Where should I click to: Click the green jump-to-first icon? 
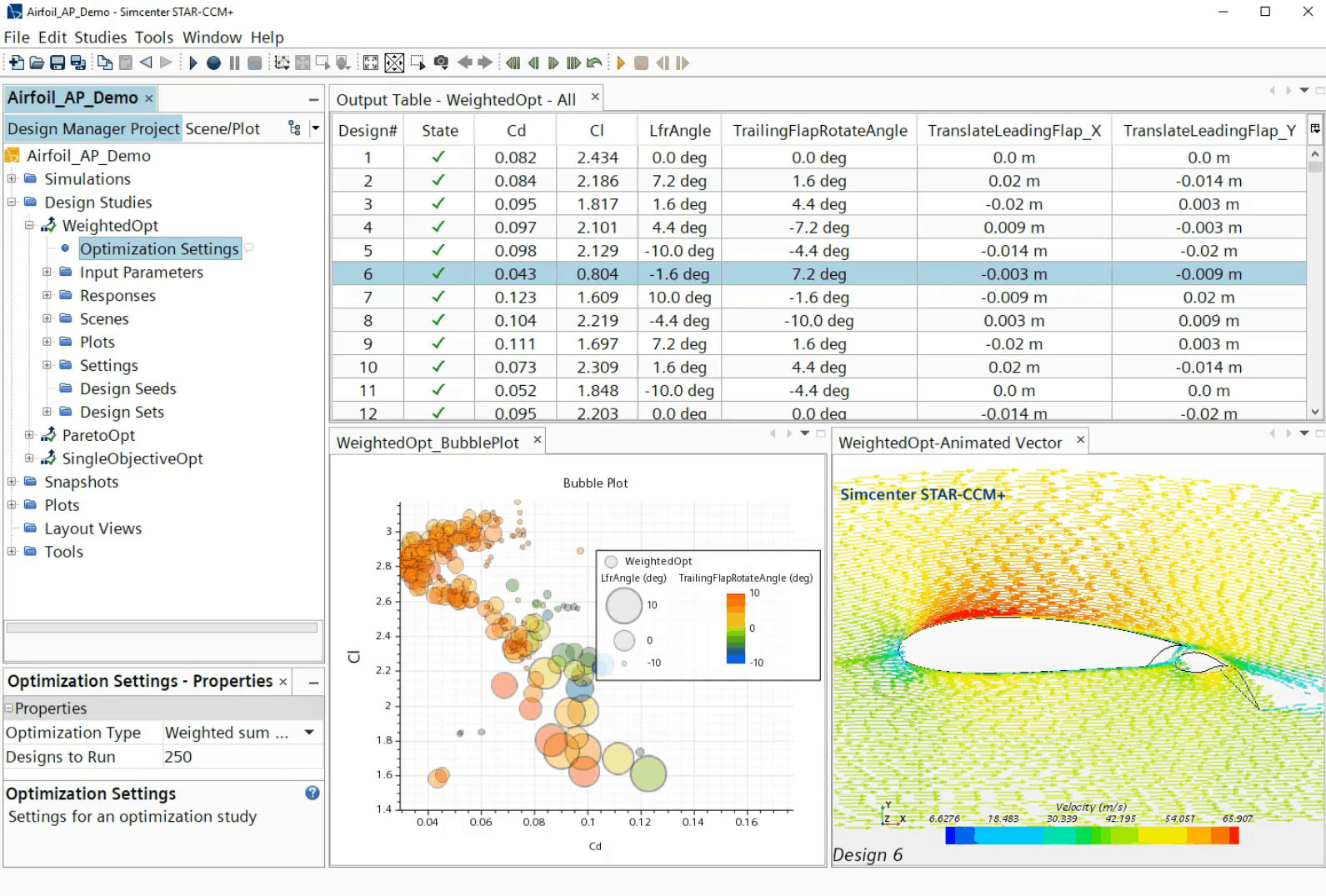pos(513,63)
